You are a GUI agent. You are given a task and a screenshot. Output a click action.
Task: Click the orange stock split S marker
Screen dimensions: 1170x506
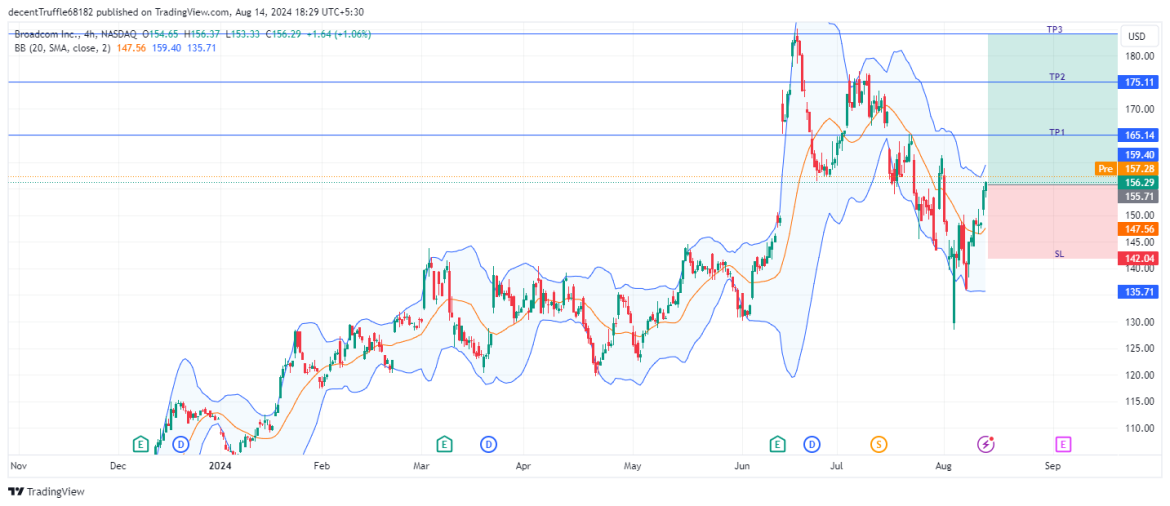tap(878, 443)
